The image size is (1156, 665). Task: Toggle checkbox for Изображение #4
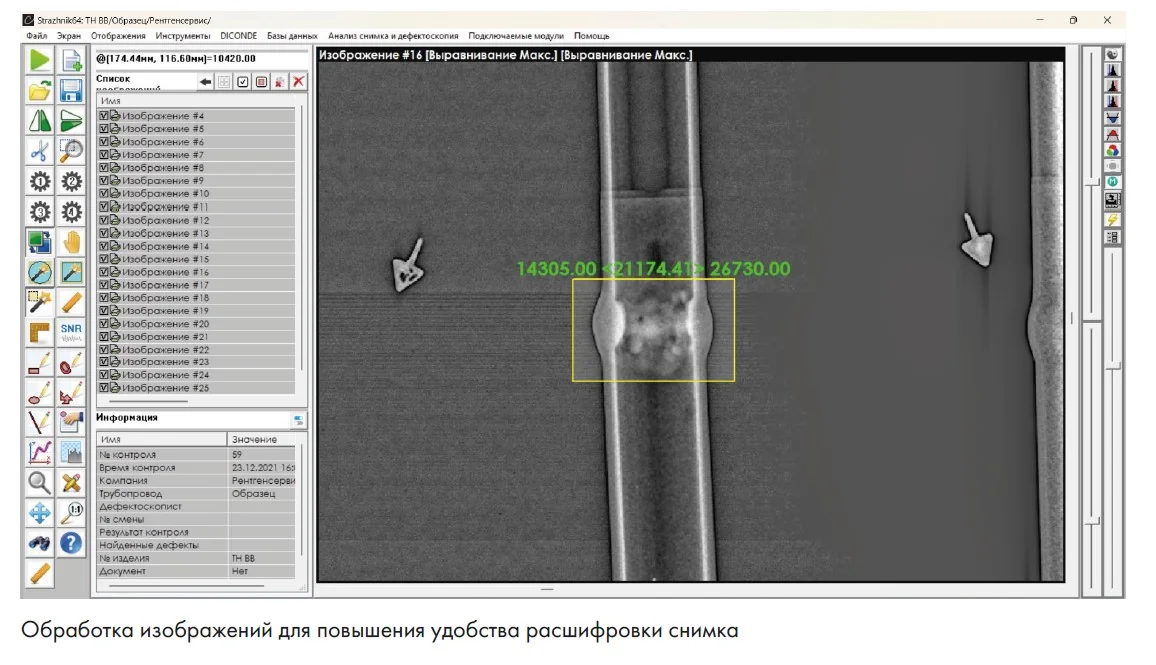[x=104, y=116]
